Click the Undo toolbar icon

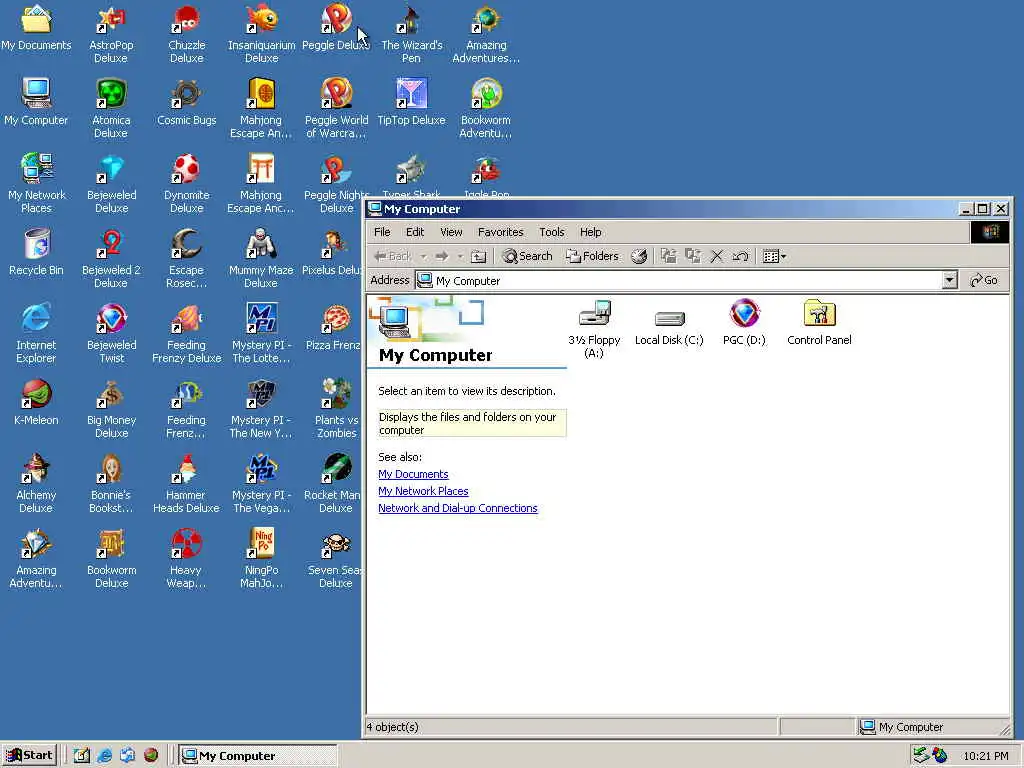[x=740, y=257]
